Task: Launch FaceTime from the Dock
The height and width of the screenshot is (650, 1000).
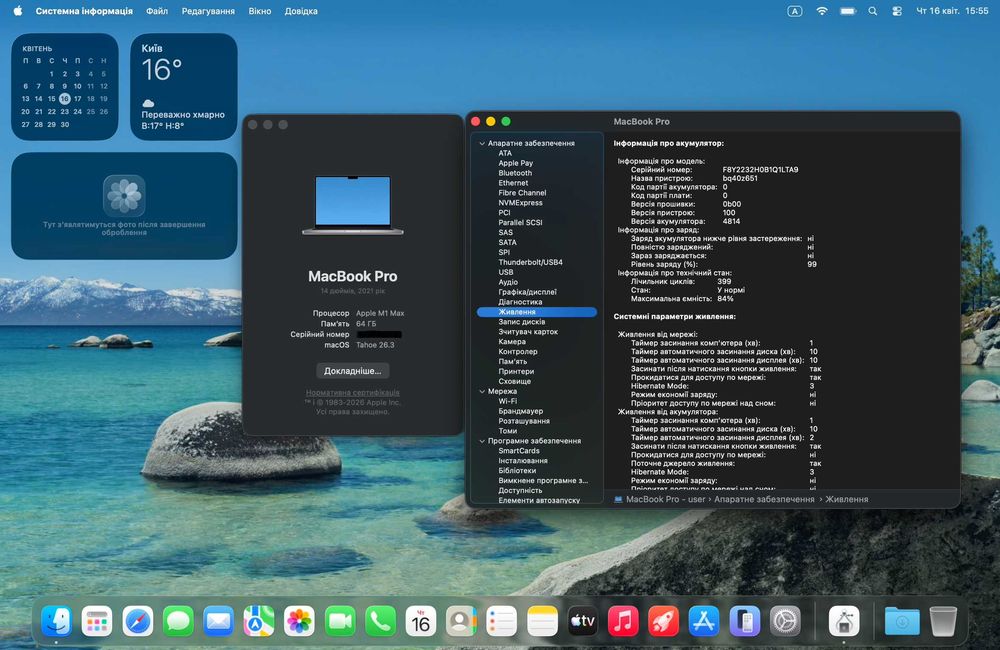Action: 340,621
